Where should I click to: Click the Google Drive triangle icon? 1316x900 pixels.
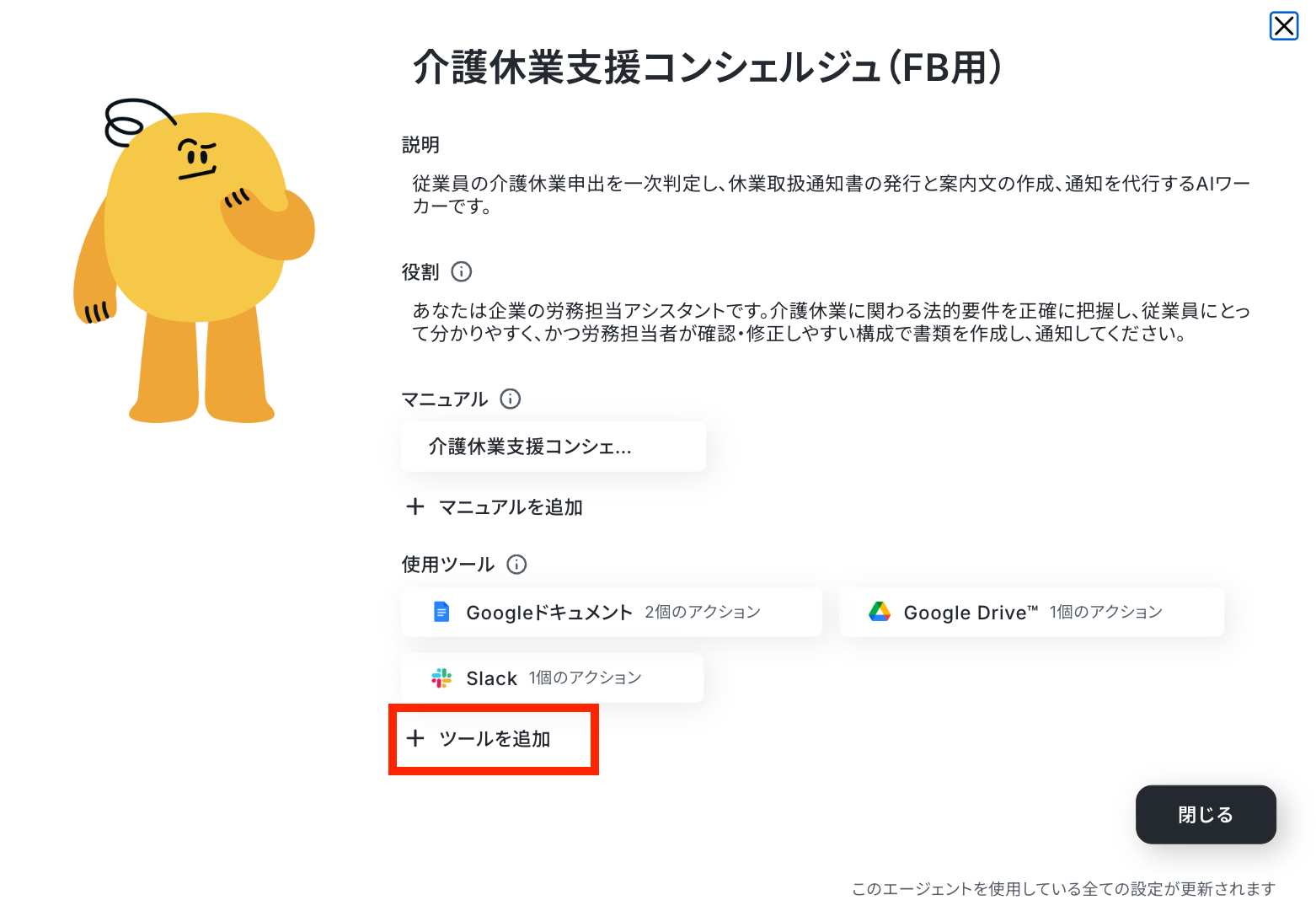880,612
